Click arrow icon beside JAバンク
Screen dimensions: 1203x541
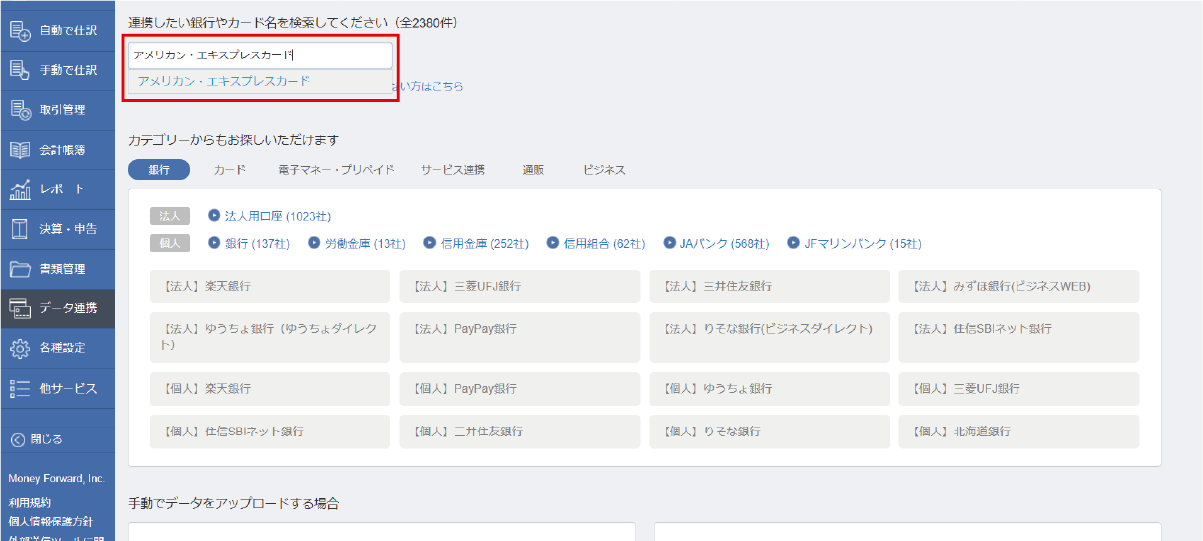click(669, 243)
